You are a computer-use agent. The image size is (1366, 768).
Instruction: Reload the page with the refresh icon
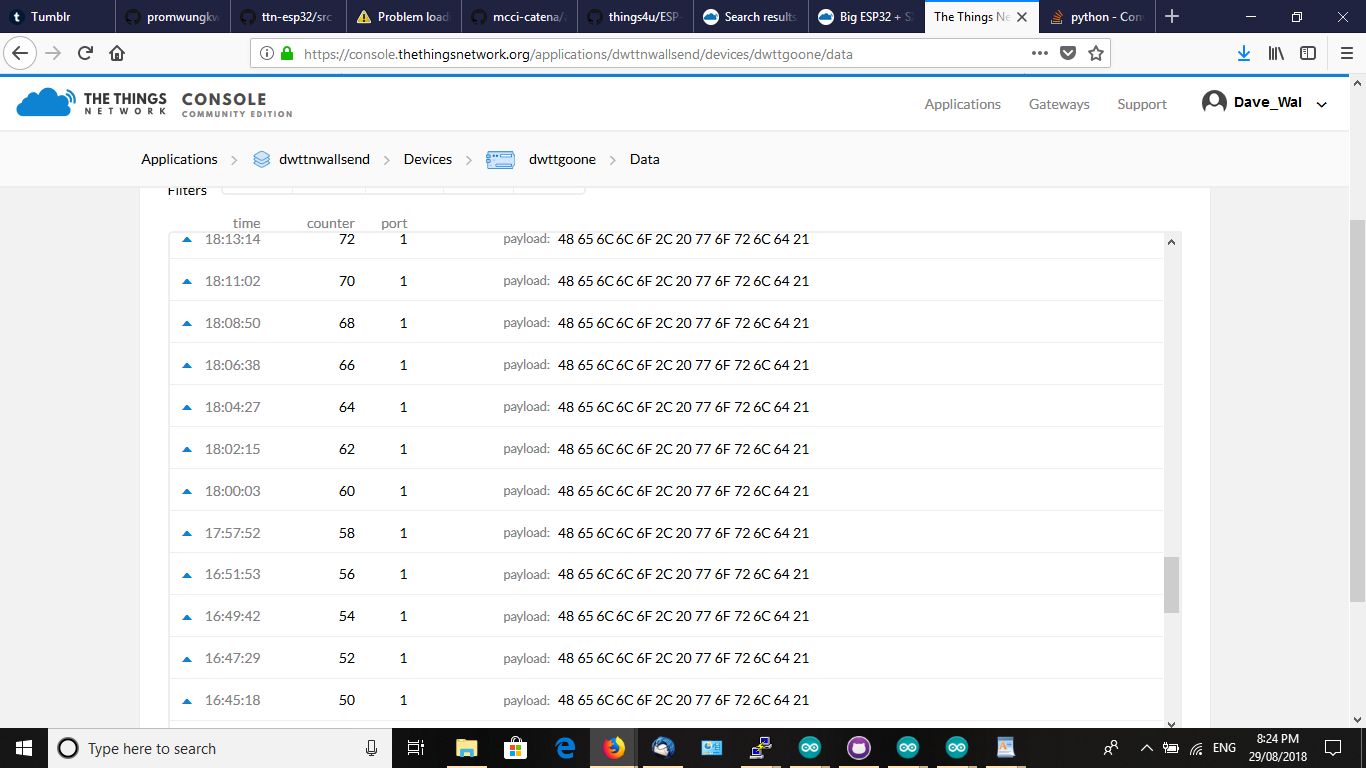86,53
